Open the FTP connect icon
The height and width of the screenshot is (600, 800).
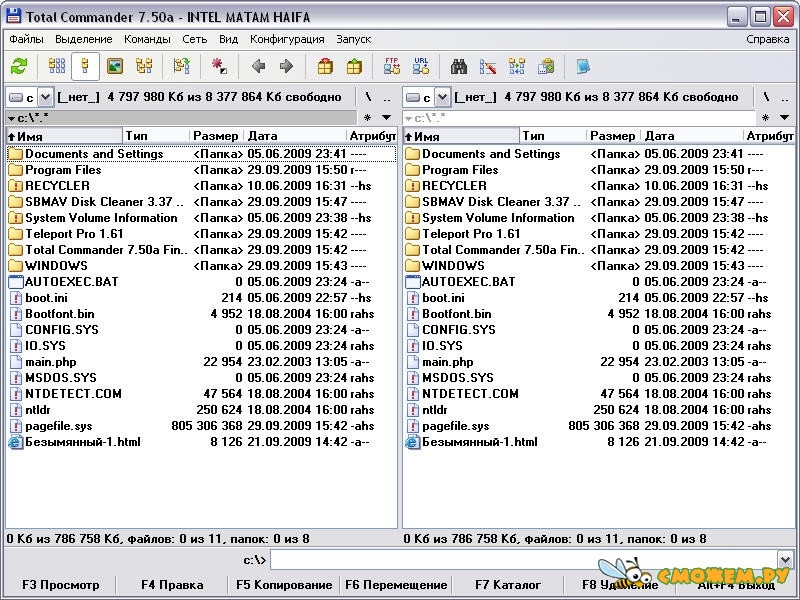[x=392, y=66]
